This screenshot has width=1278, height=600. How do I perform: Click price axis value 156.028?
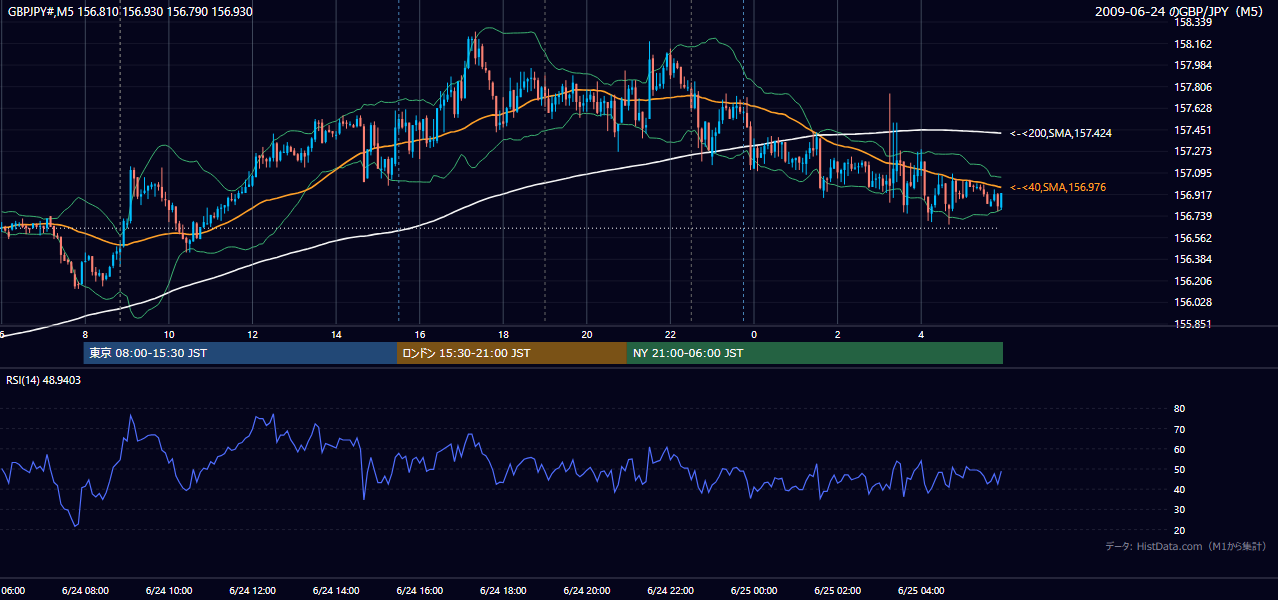coord(1192,302)
